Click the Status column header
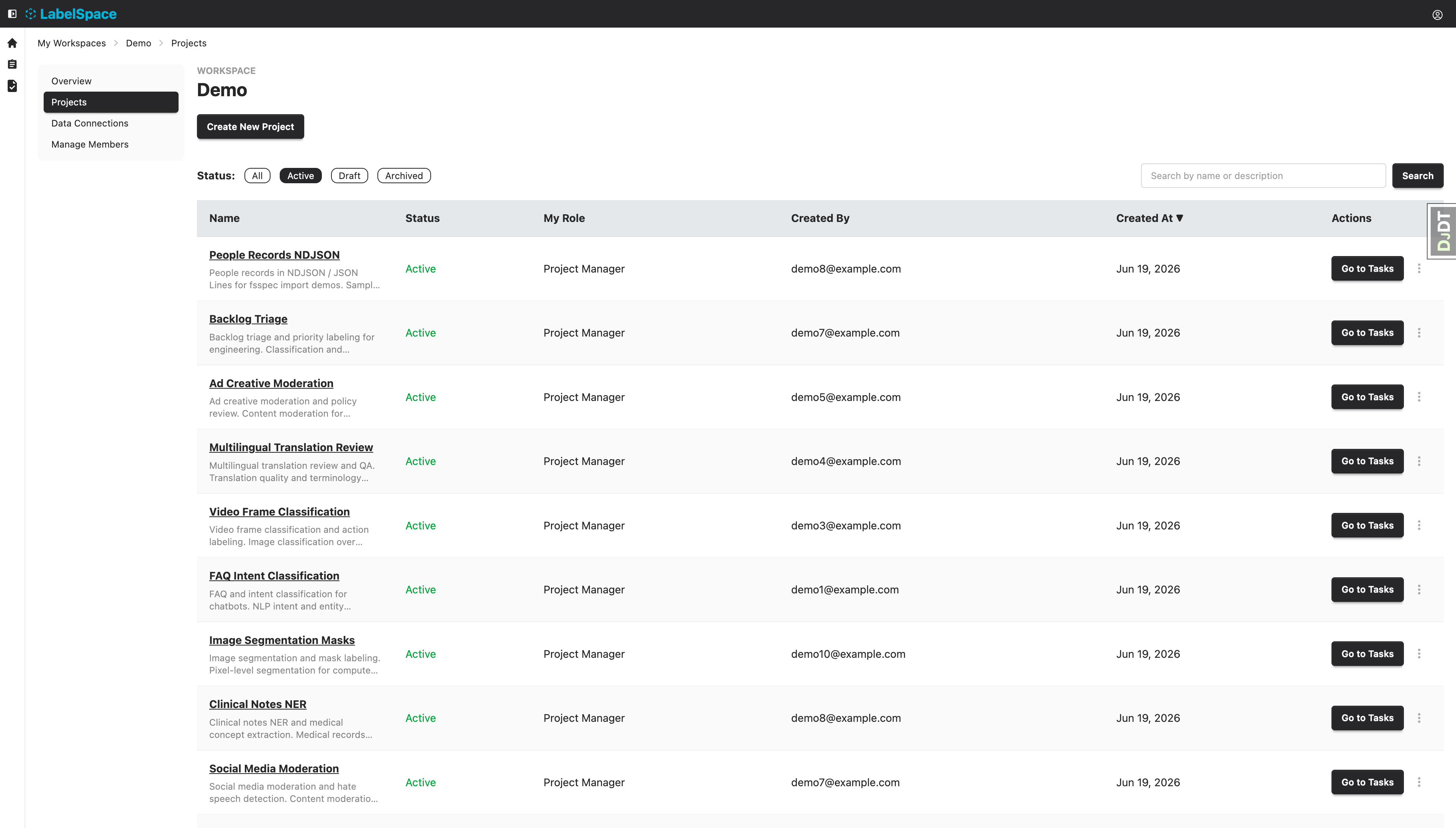The image size is (1456, 828). click(422, 219)
